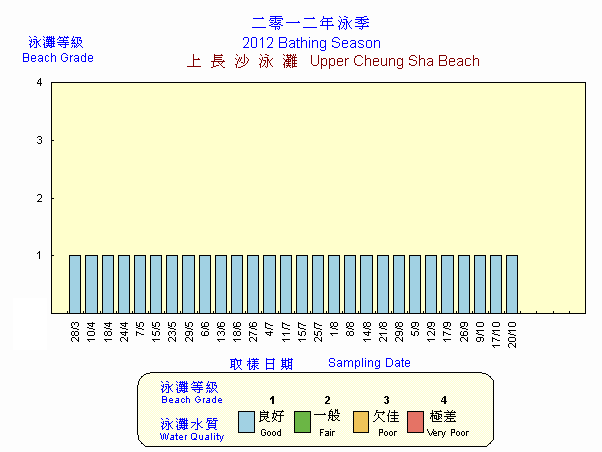
Task: Click y-axis tick value 1
Action: click(x=39, y=255)
